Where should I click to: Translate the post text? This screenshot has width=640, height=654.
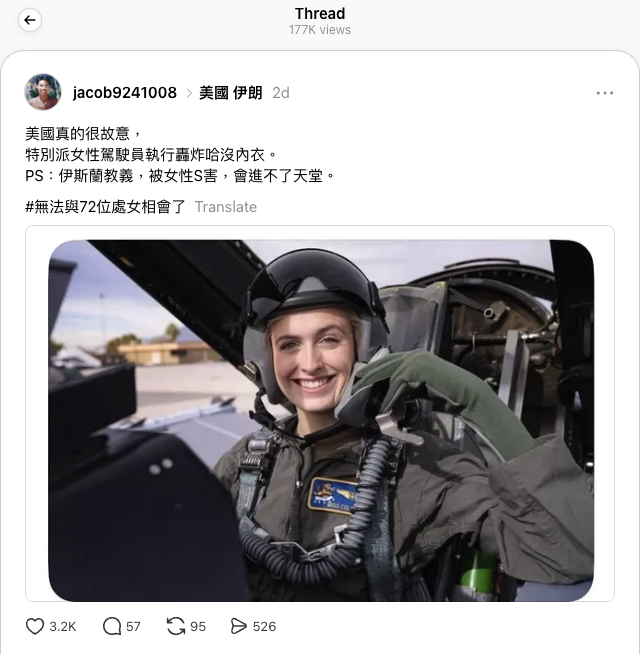click(226, 207)
